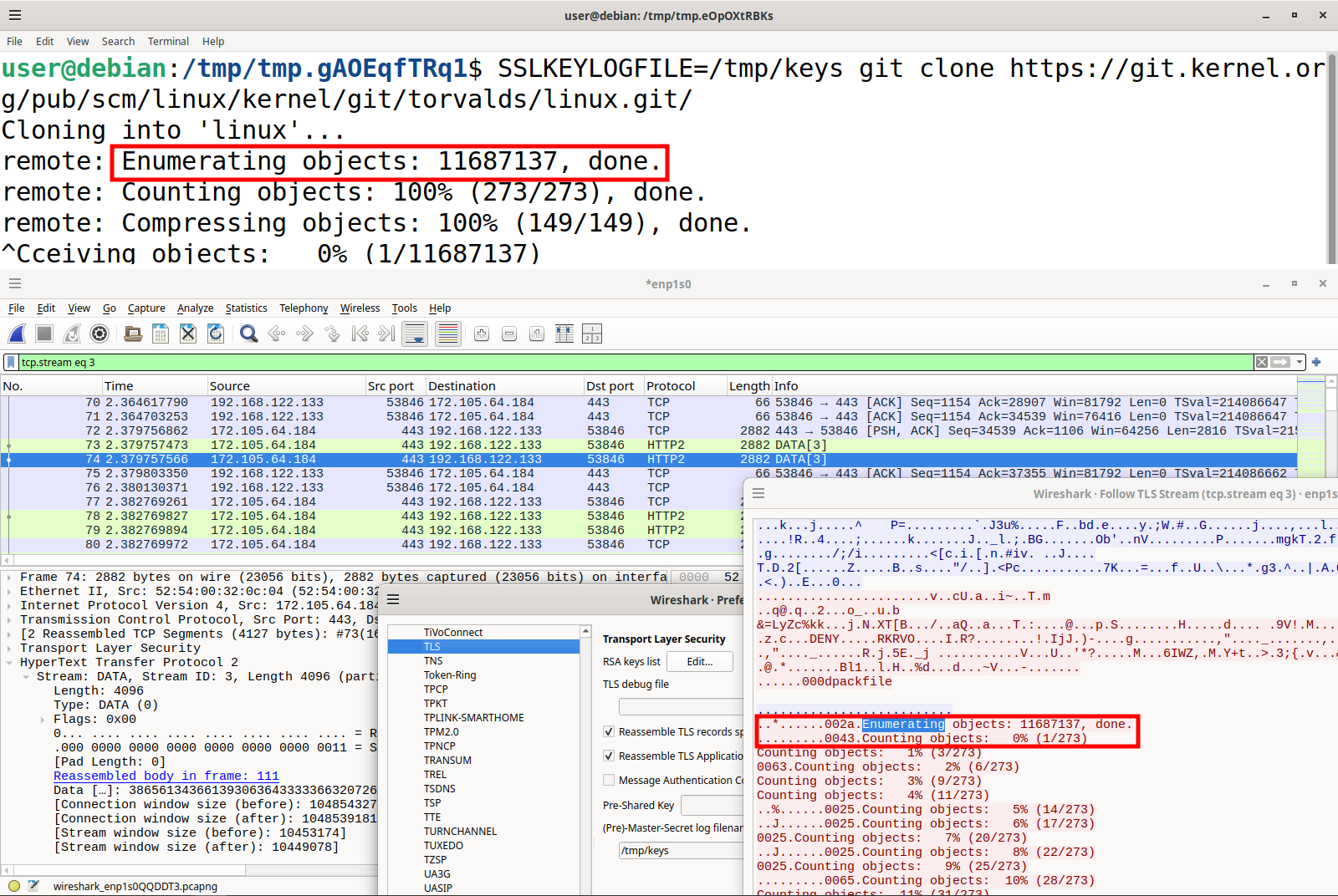Image resolution: width=1338 pixels, height=896 pixels.
Task: Zoom out main window text
Action: coord(509,334)
